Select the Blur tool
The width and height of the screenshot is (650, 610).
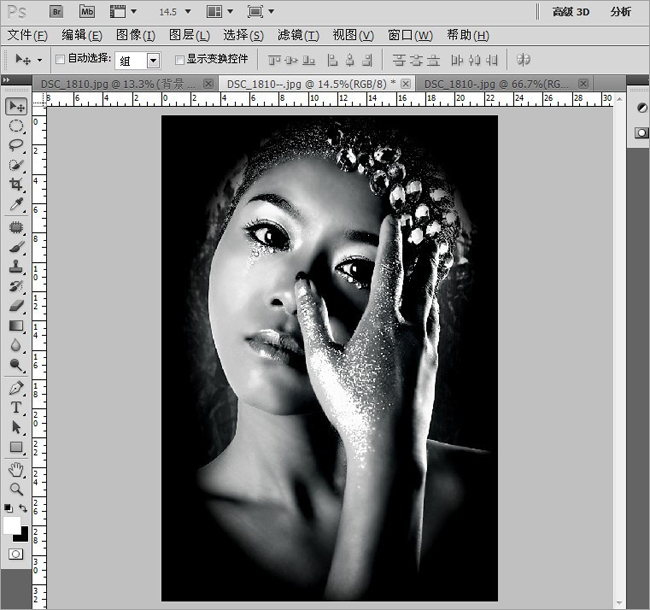(16, 345)
